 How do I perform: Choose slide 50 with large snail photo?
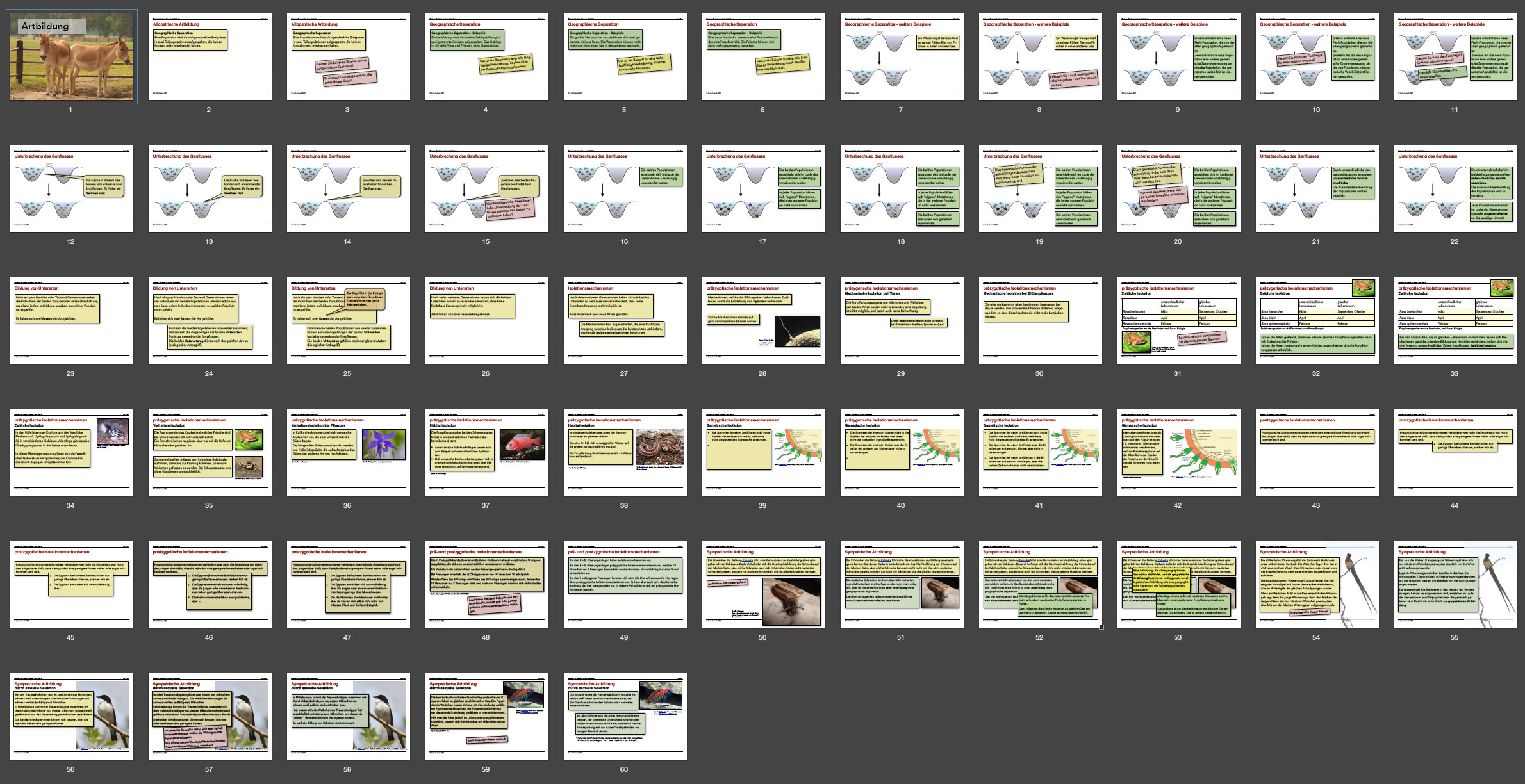pos(763,584)
